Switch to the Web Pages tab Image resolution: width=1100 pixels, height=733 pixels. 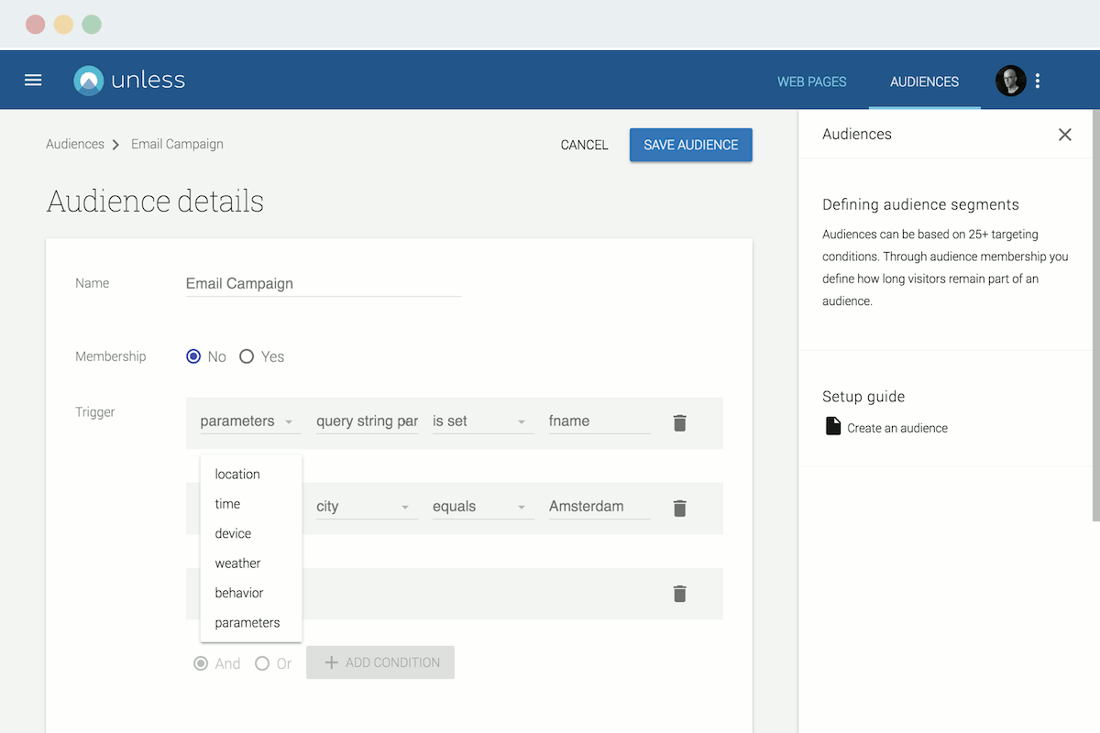pyautogui.click(x=812, y=81)
